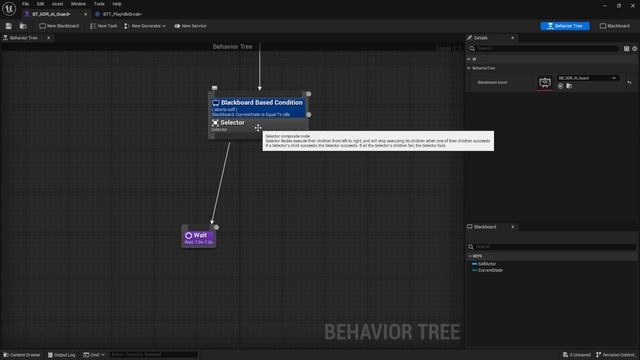Select the SelfActor blackboard key
Viewport: 640px width, 360px height.
point(487,264)
